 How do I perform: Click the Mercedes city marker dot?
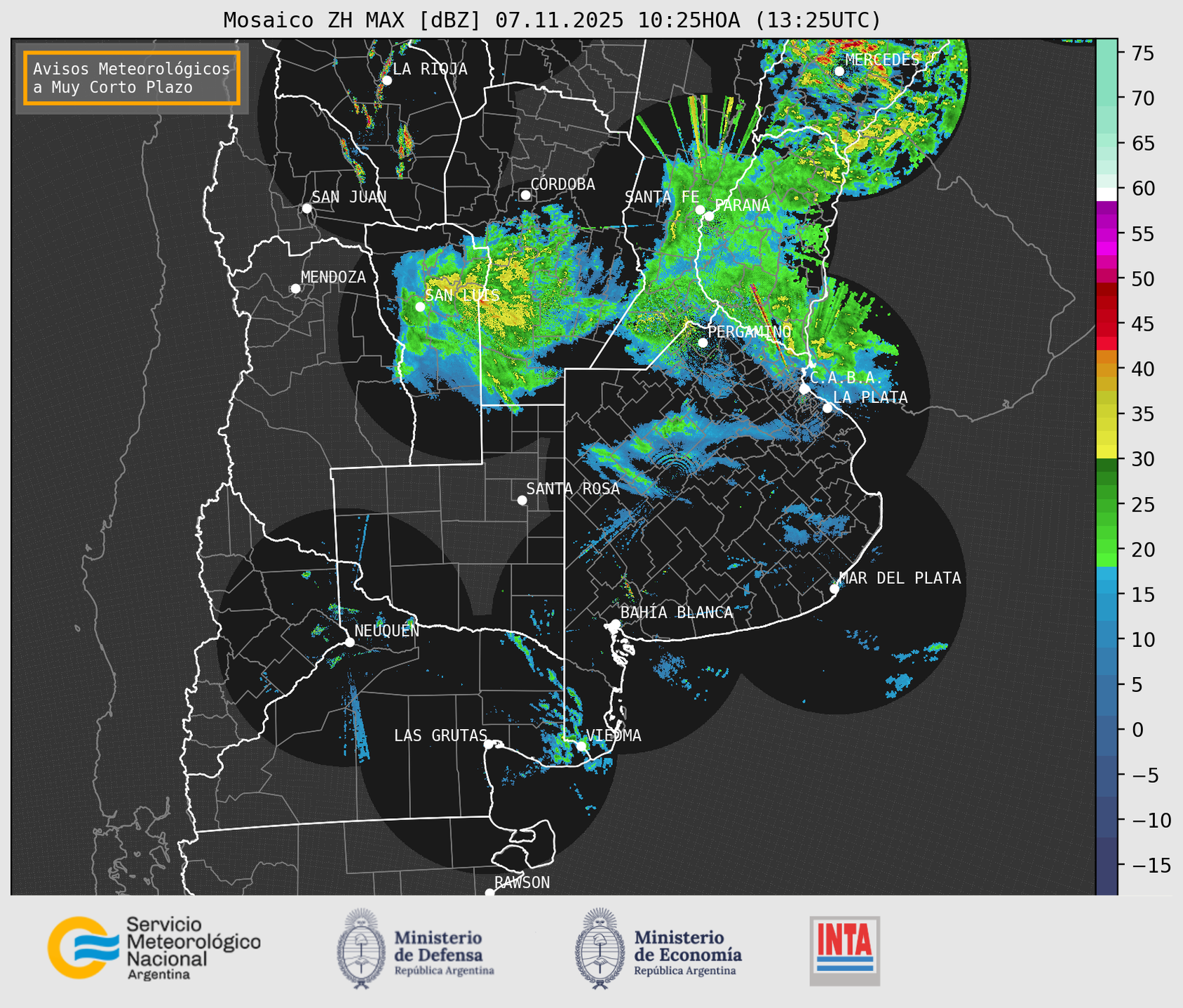[x=839, y=71]
